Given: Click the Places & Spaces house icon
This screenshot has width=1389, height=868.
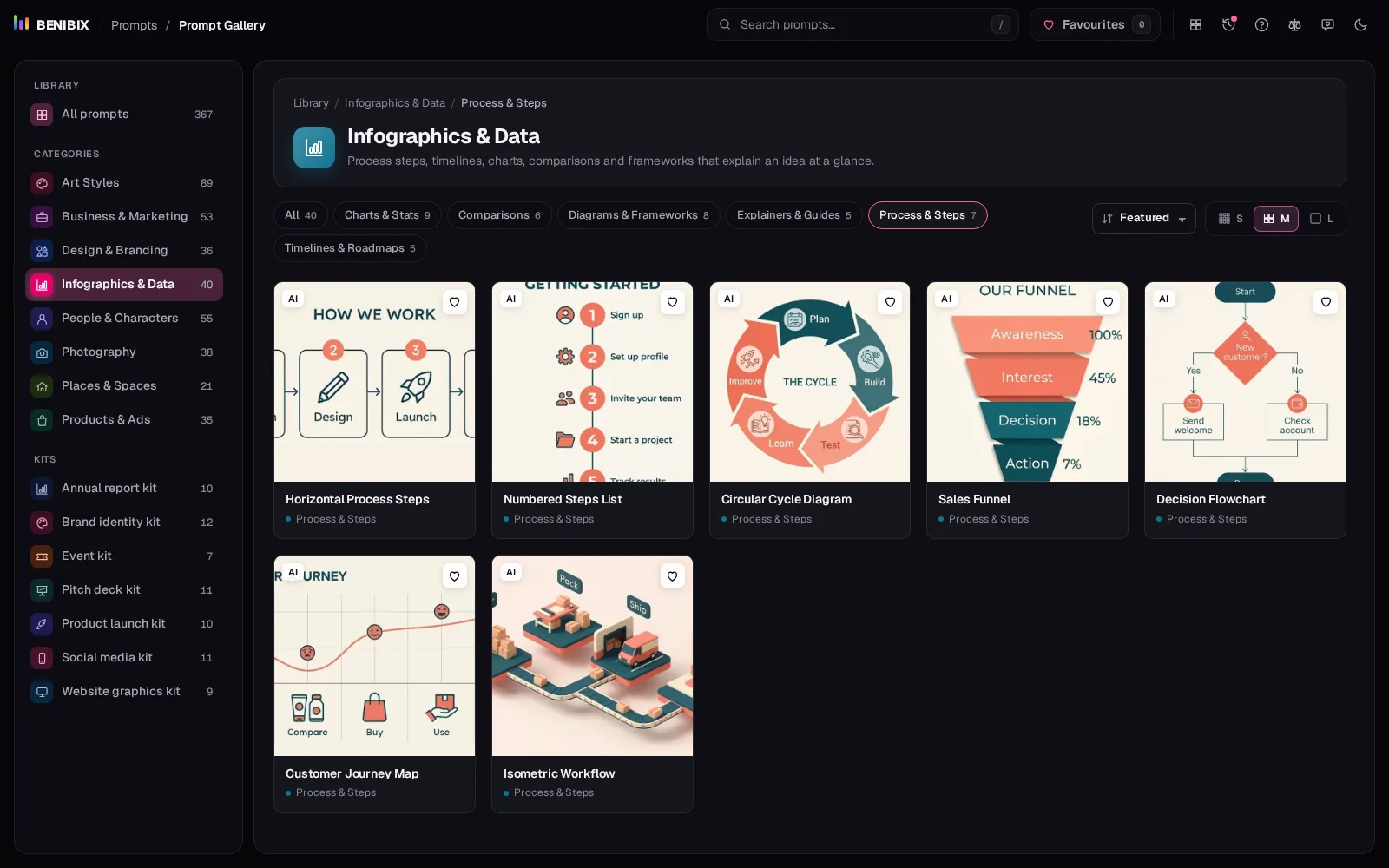Looking at the screenshot, I should [x=42, y=386].
